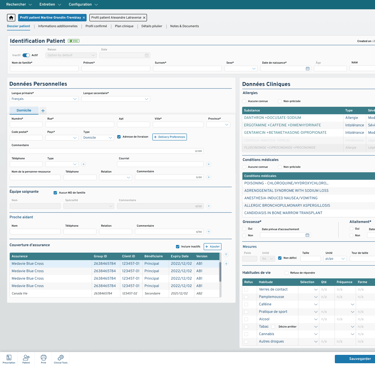The height and width of the screenshot is (366, 375).
Task: Open the Rechercher menu
Action: [19, 5]
